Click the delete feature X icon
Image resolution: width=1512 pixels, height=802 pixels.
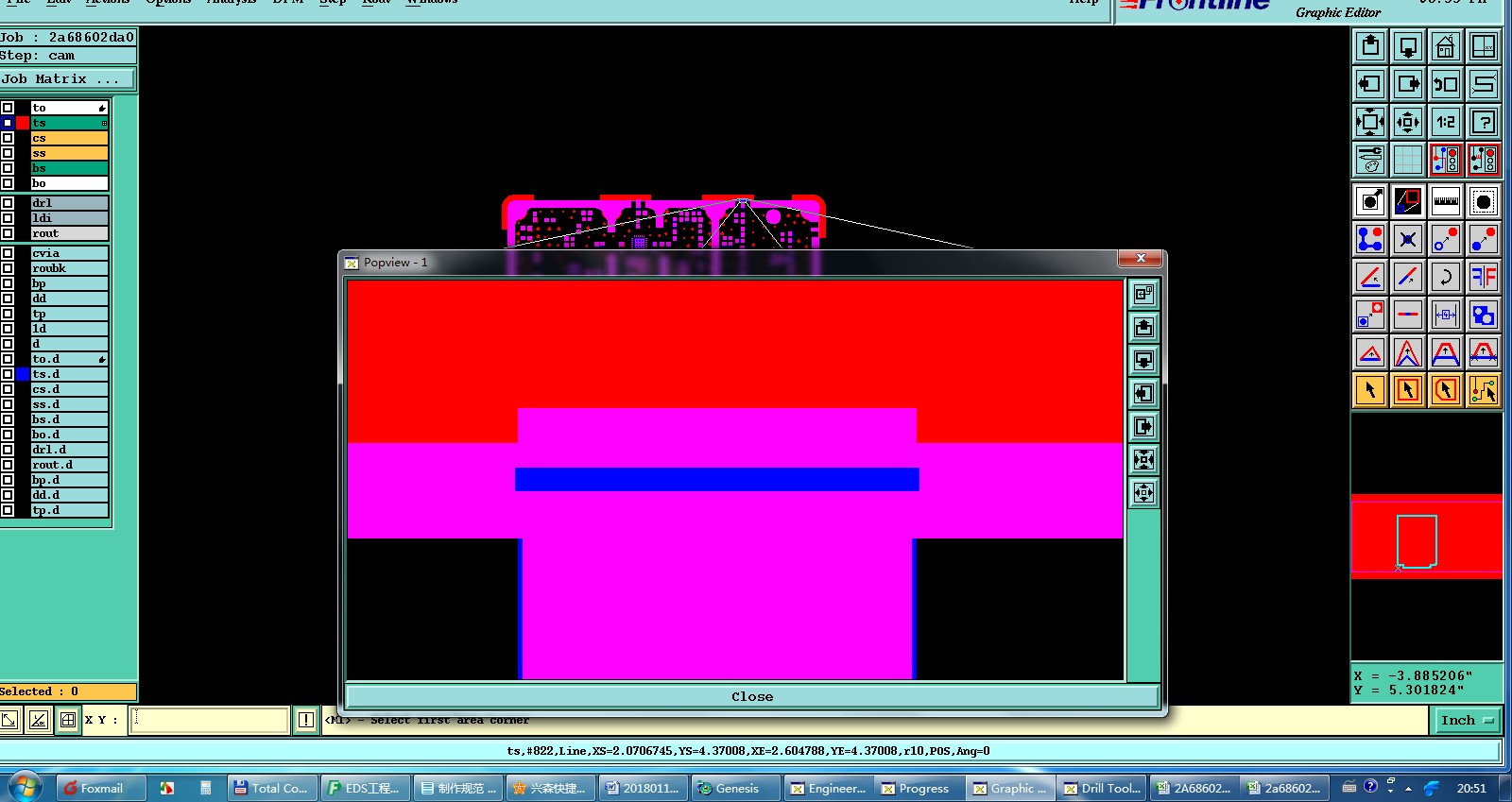(1408, 239)
